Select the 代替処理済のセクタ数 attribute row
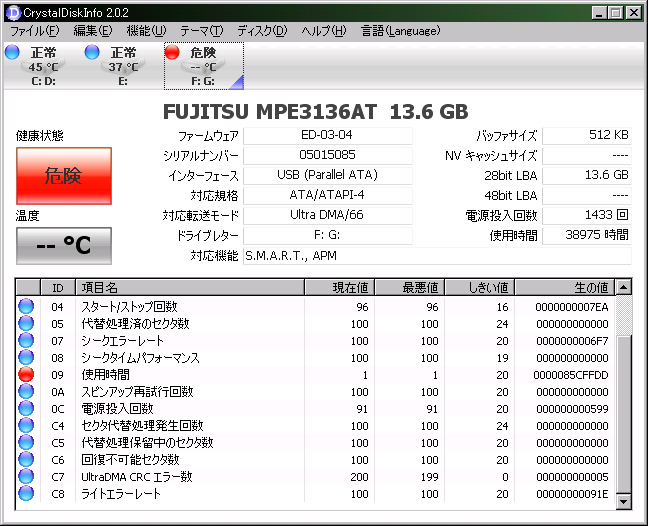The height and width of the screenshot is (526, 648). (316, 324)
